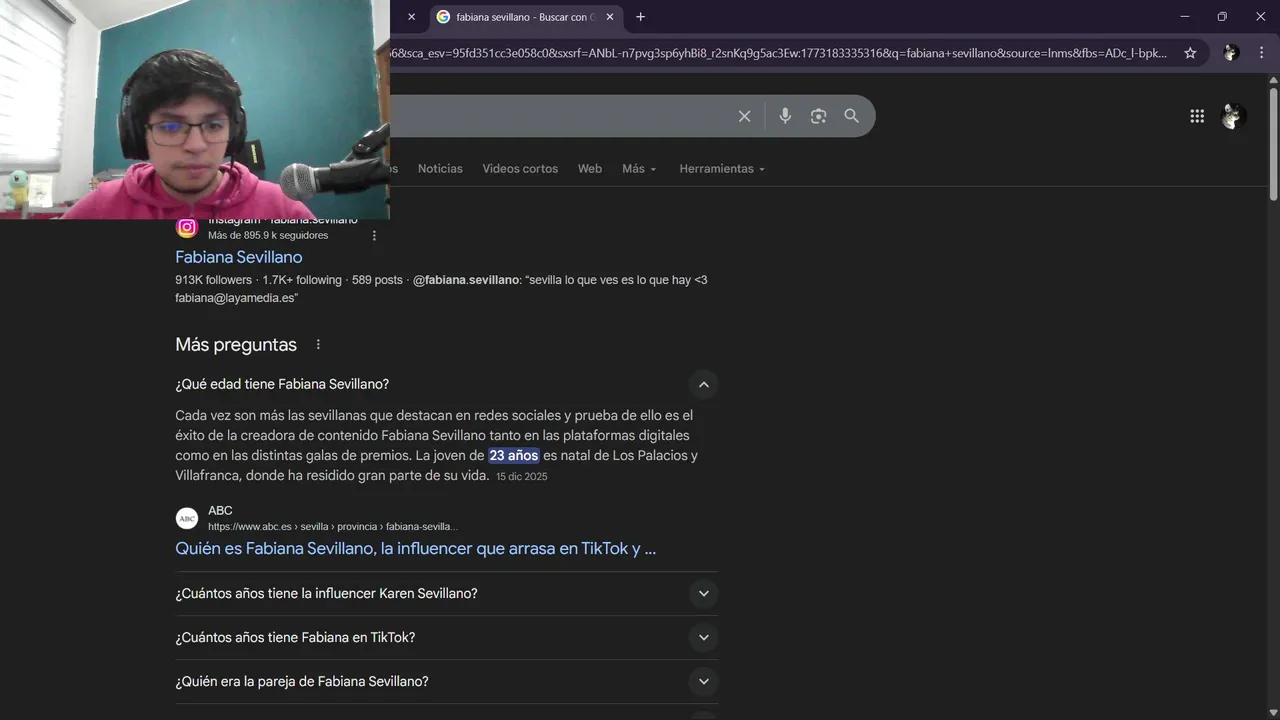The image size is (1280, 720).
Task: Expand ¿Cuántos años tiene la influencer Karen Sevillano?
Action: click(703, 594)
